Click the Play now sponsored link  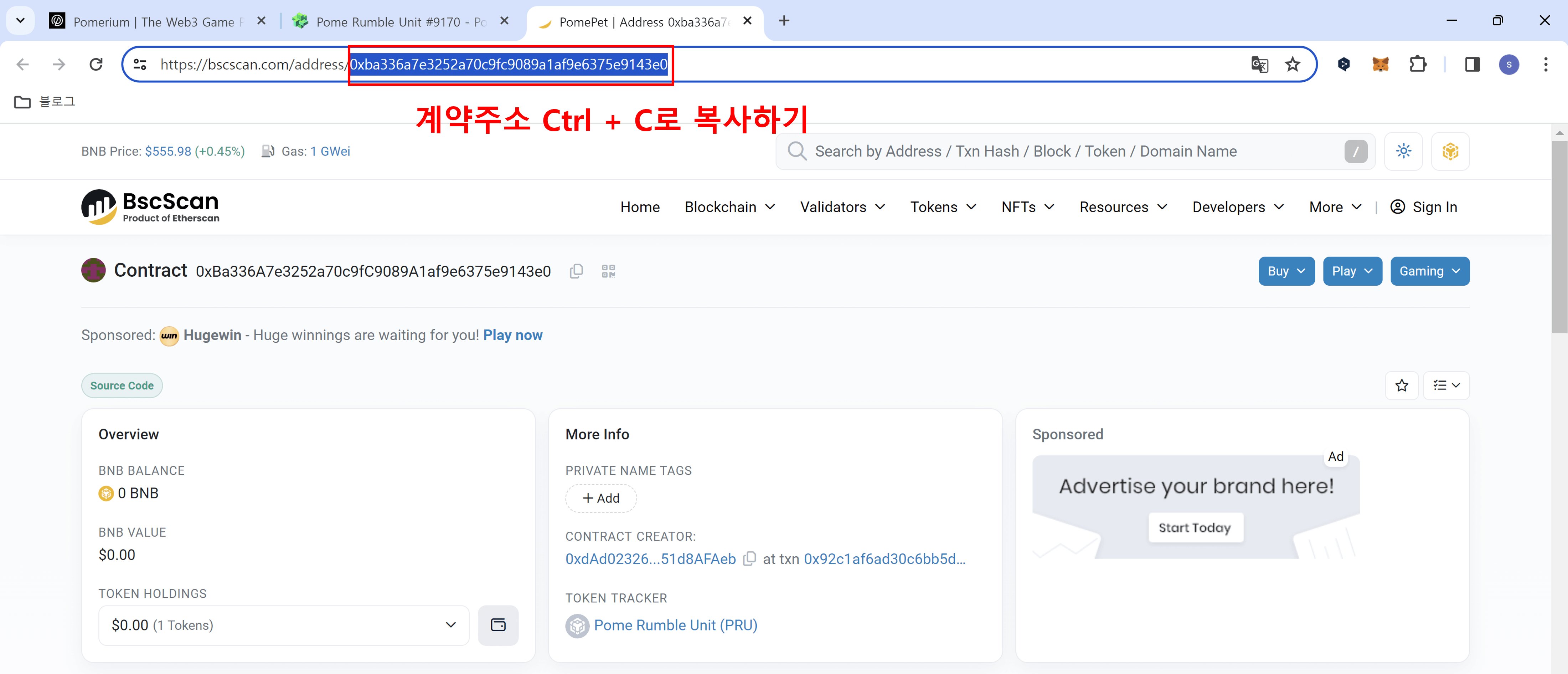point(512,335)
